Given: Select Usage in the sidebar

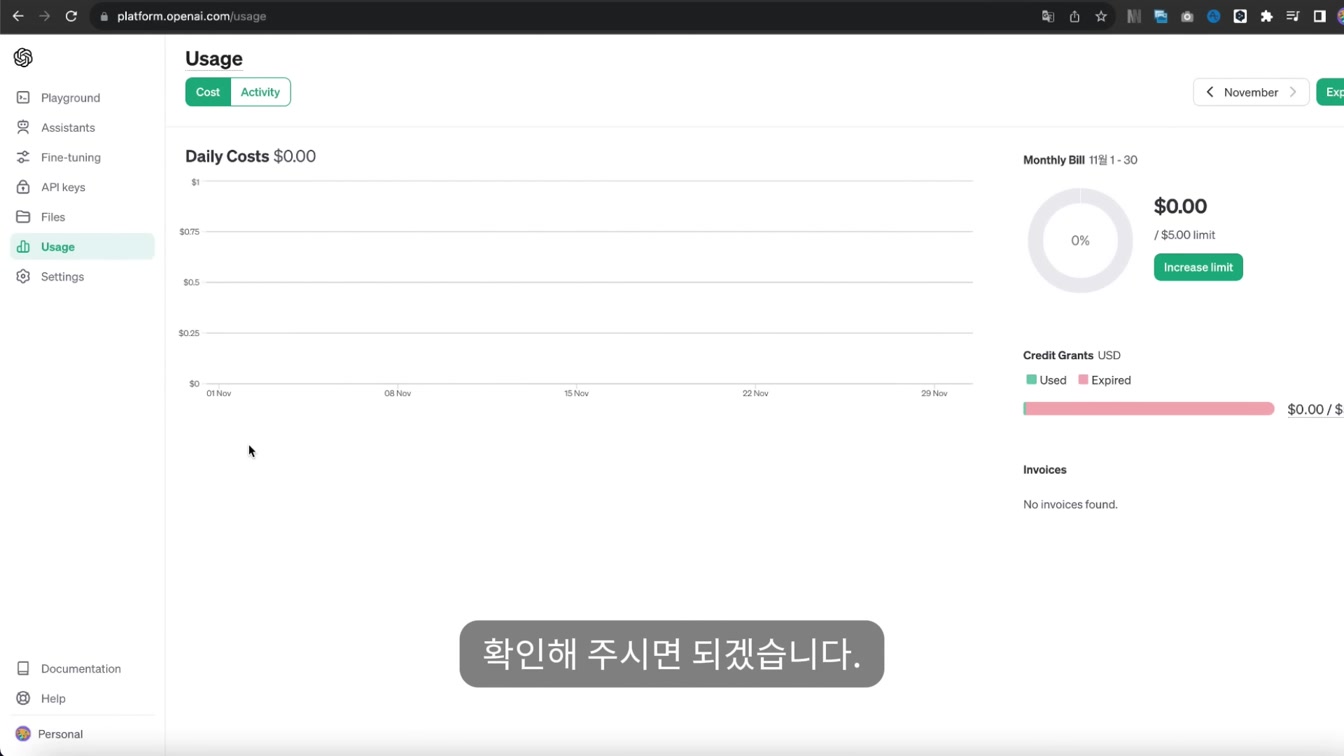Looking at the screenshot, I should pyautogui.click(x=82, y=247).
